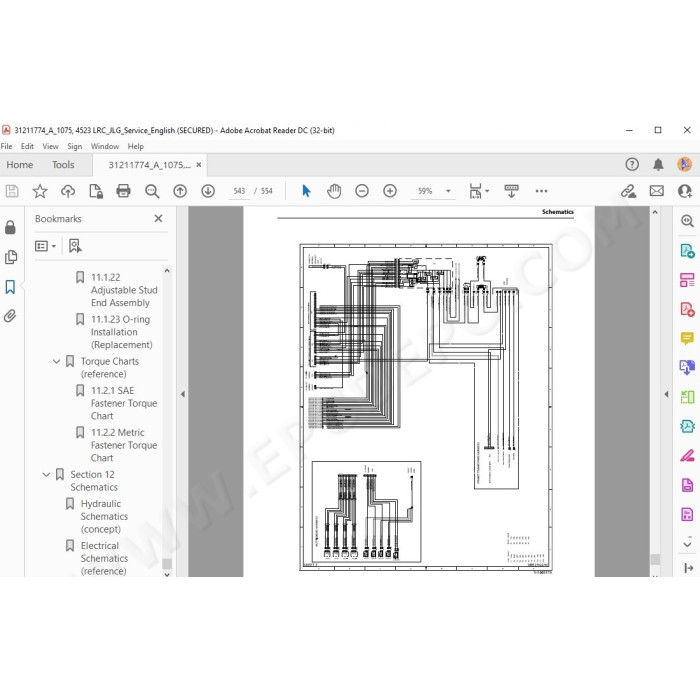Open security lock panel in sidebar
This screenshot has width=700, height=700.
click(10, 227)
